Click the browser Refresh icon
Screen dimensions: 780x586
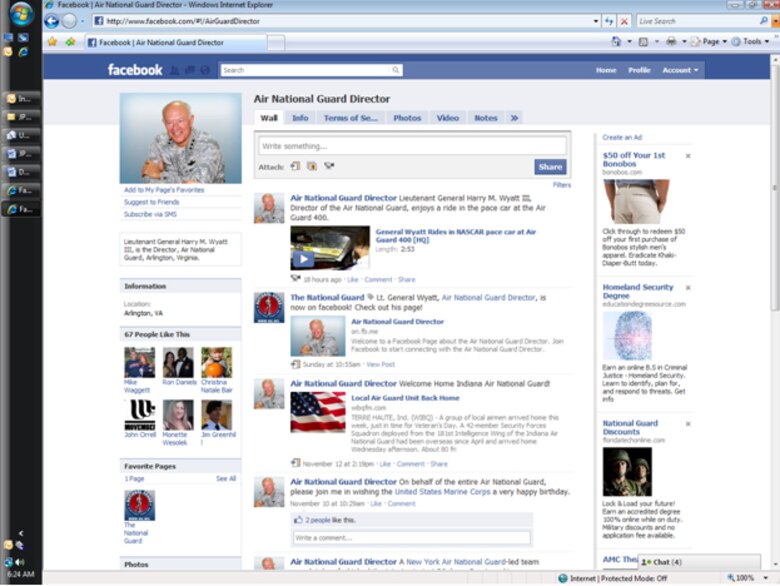pyautogui.click(x=609, y=21)
